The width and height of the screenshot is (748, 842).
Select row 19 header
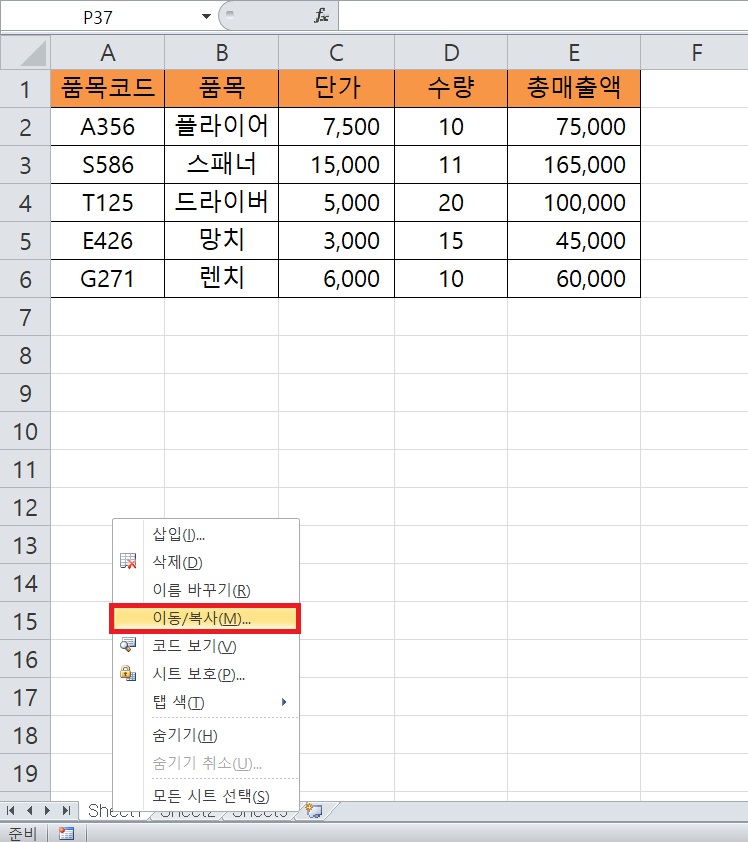click(x=25, y=773)
